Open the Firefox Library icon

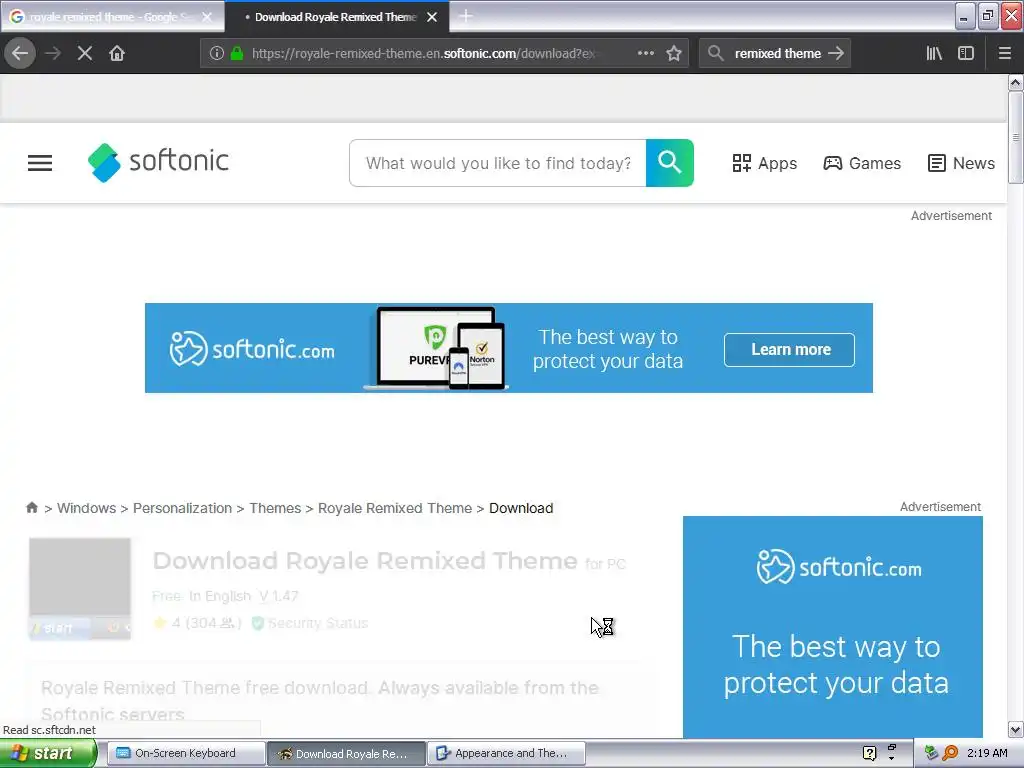(934, 53)
